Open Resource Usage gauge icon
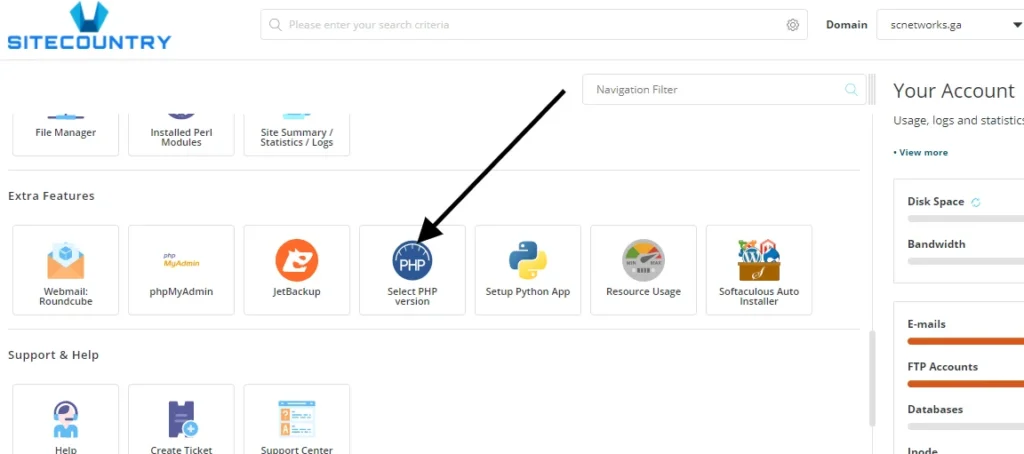1024x454 pixels. coord(643,260)
